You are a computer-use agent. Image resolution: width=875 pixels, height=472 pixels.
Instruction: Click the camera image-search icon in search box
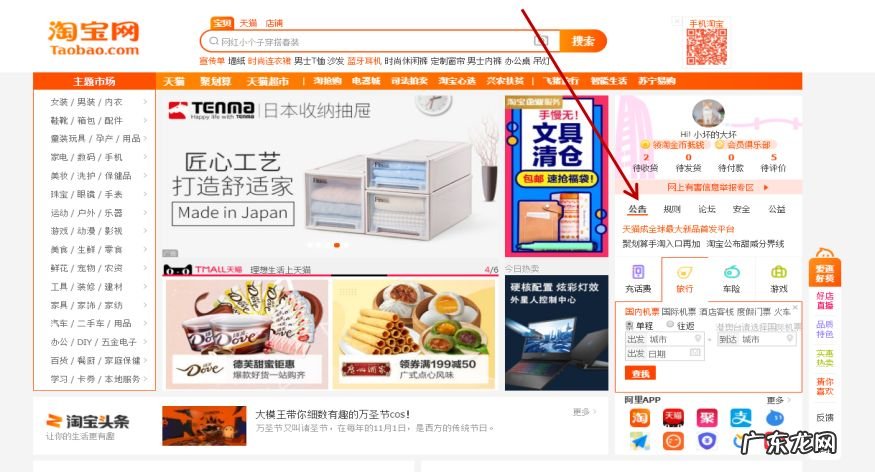pos(541,41)
